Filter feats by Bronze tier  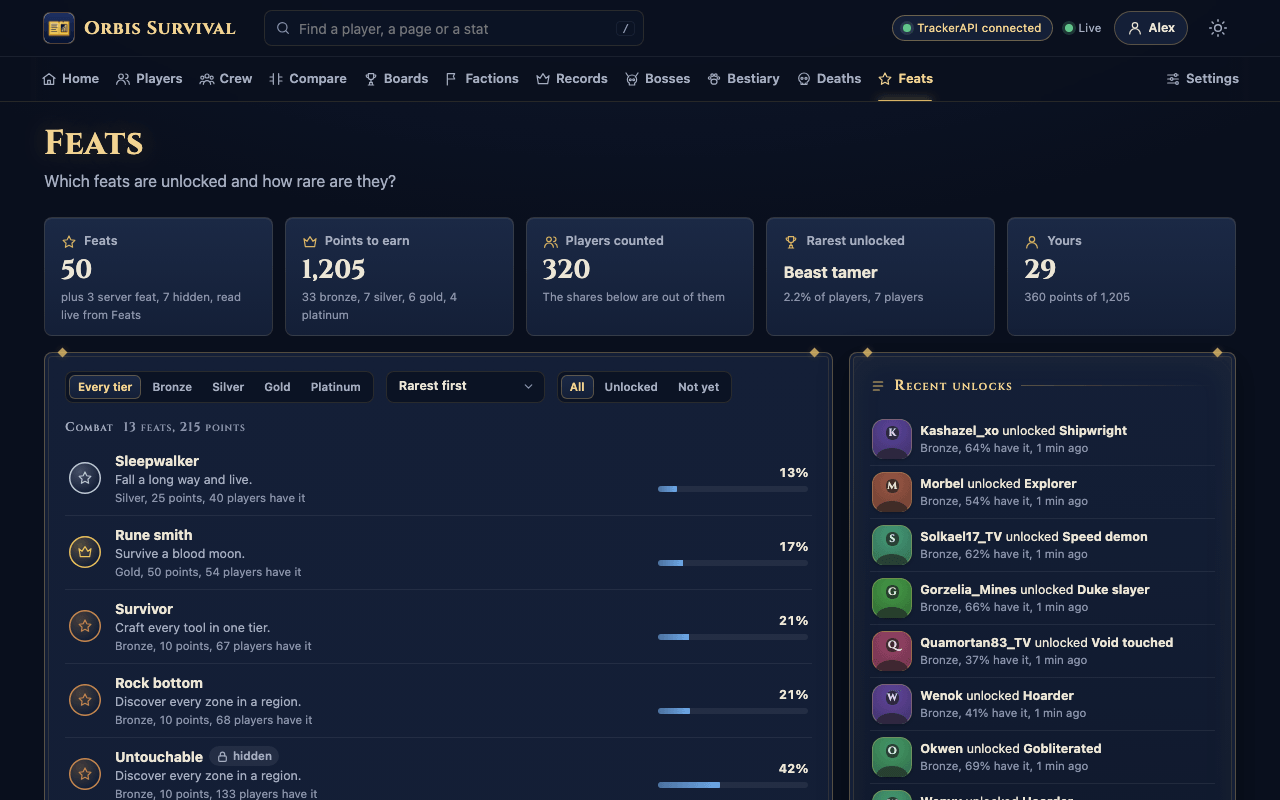point(172,387)
